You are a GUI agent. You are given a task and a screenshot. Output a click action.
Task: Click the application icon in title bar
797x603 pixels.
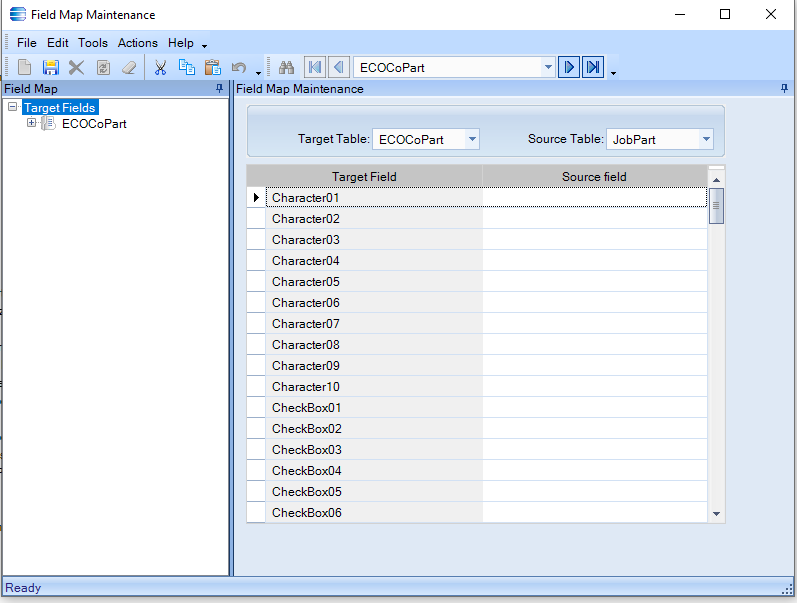click(18, 14)
